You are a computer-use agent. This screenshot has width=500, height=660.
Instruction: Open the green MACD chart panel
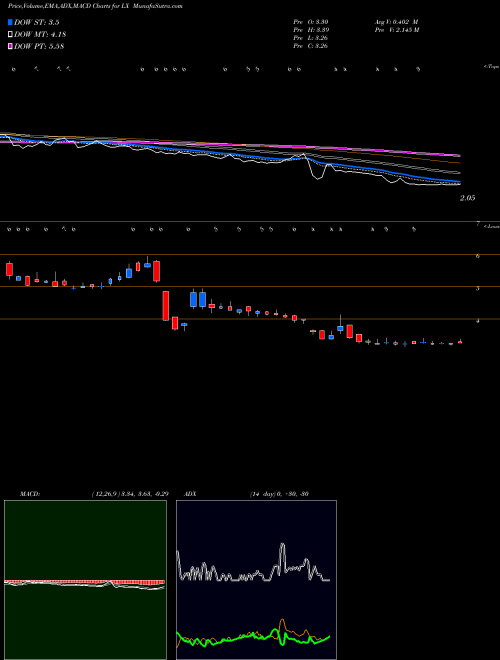85,580
